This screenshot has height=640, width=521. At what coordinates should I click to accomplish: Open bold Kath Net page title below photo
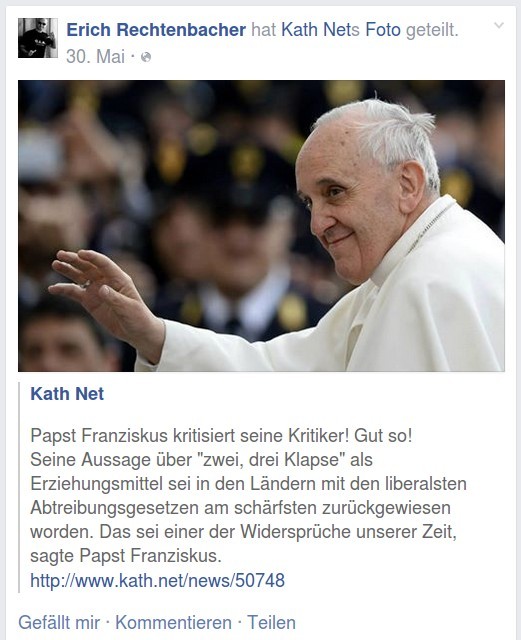tap(67, 394)
